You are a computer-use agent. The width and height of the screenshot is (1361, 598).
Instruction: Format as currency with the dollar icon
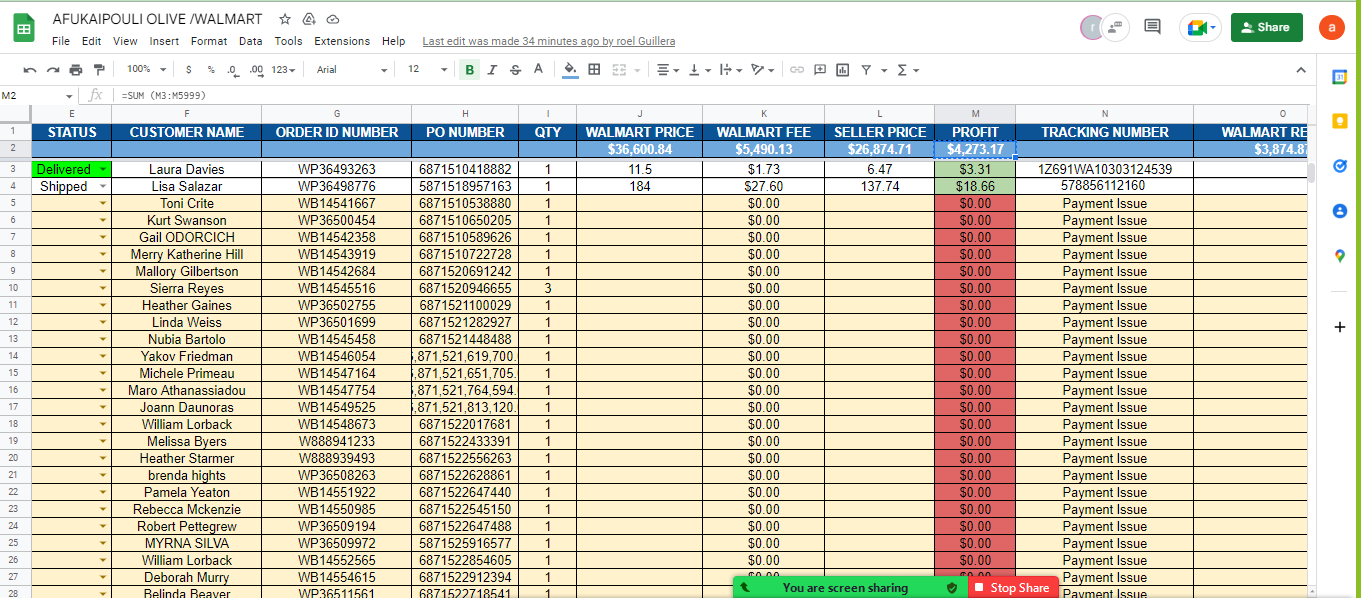189,70
